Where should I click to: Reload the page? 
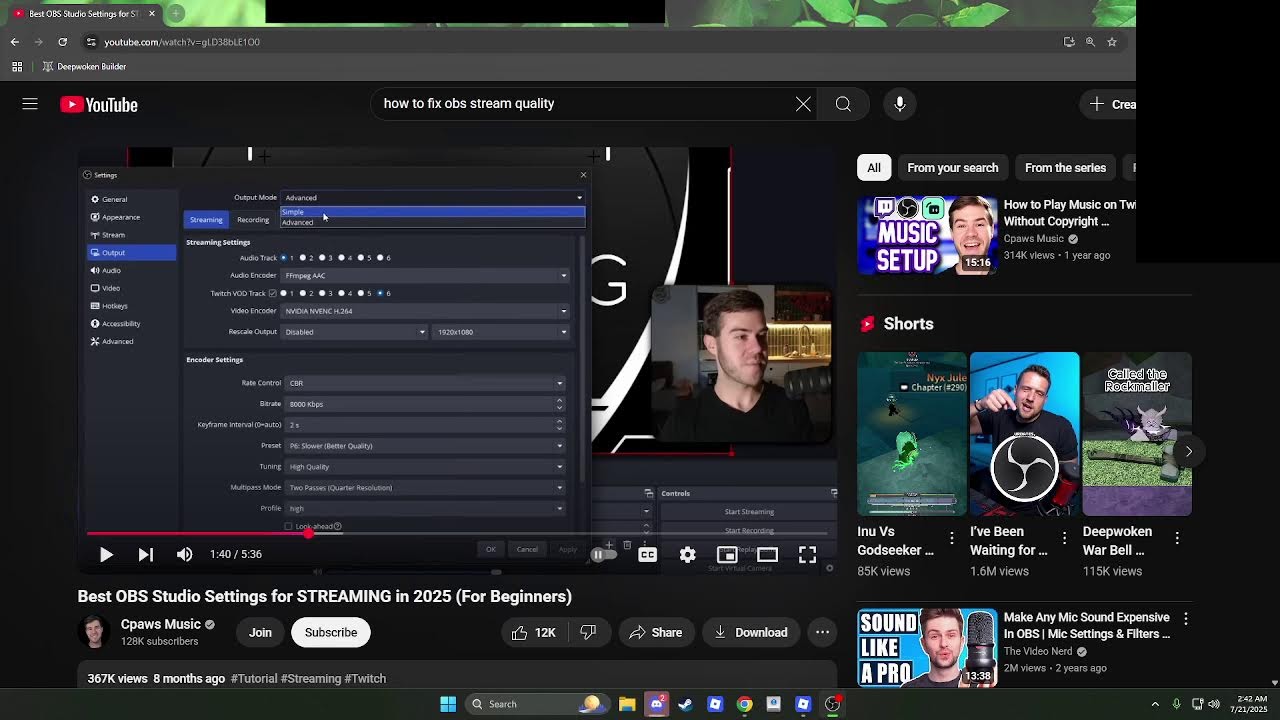click(x=62, y=42)
